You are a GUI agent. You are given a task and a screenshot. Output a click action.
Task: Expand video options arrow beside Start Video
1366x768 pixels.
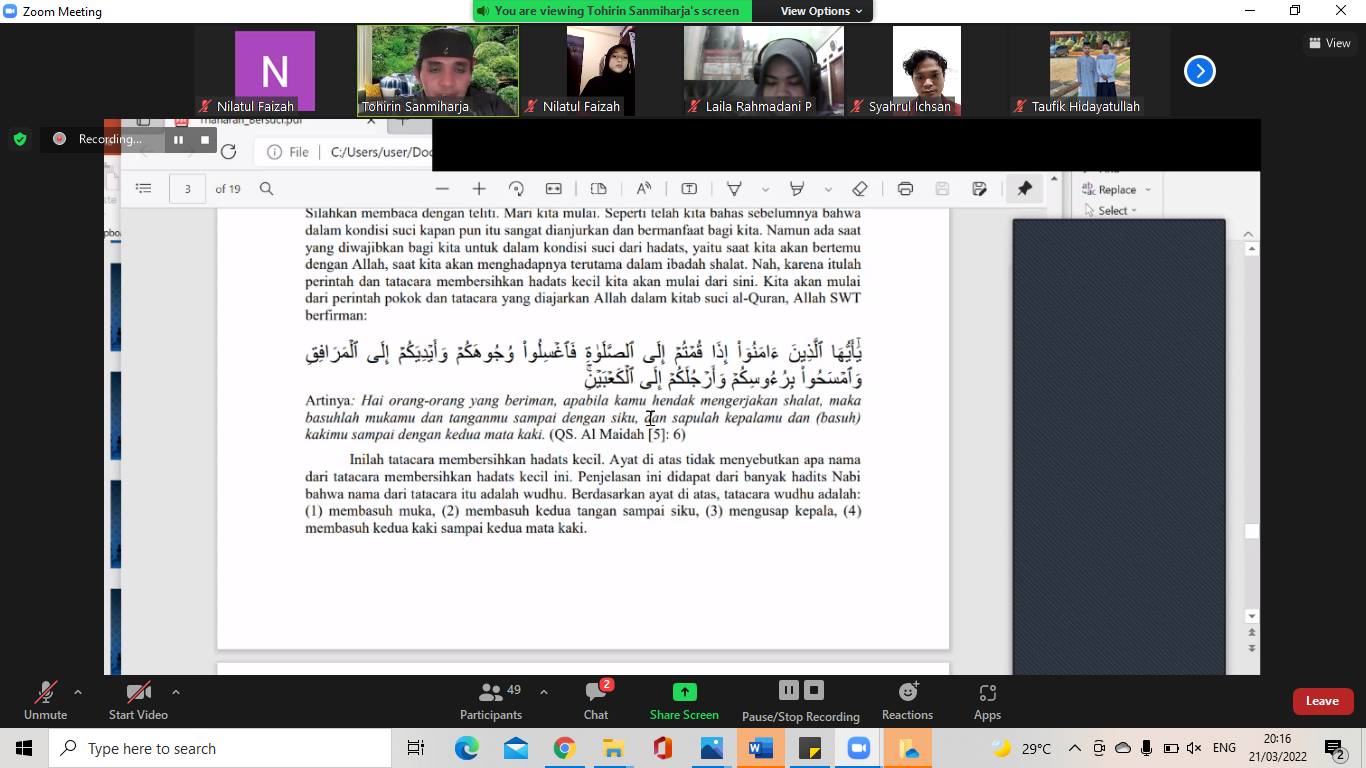click(x=176, y=692)
